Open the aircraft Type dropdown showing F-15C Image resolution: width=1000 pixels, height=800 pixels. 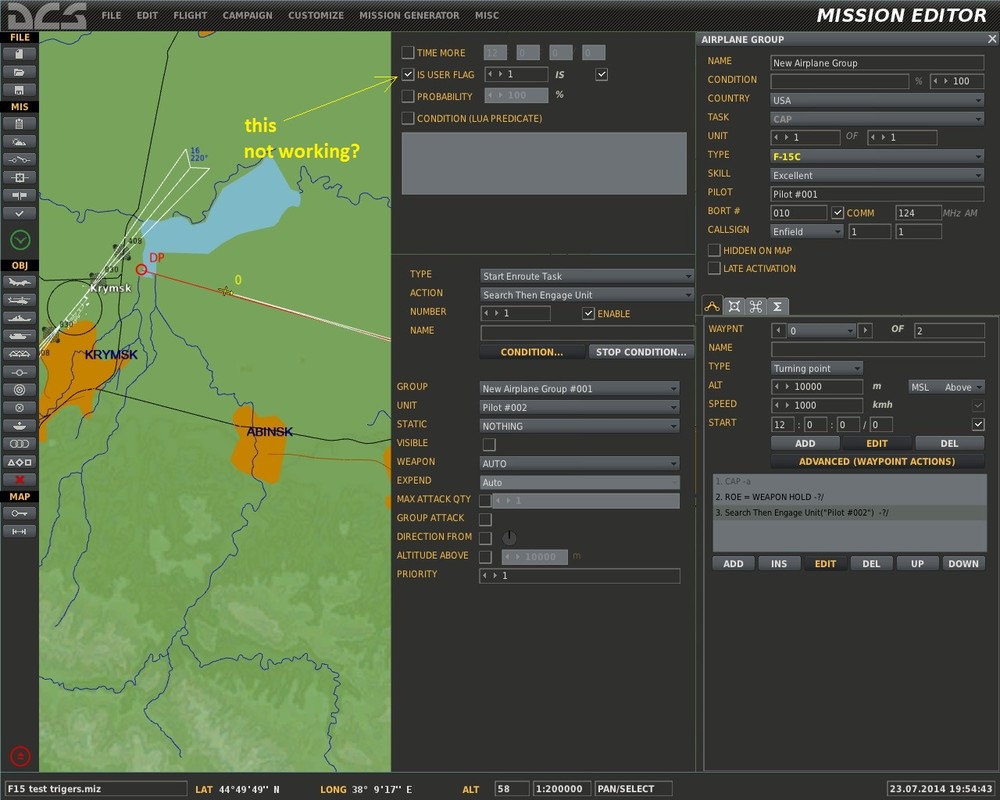point(877,156)
